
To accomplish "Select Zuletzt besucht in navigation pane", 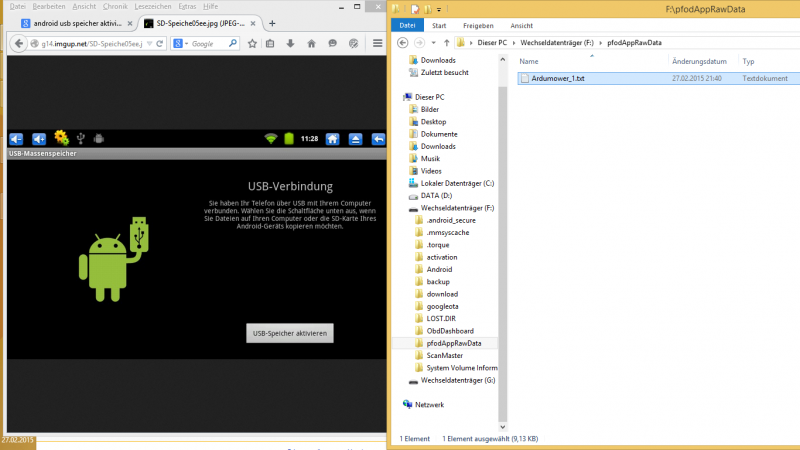I will point(444,72).
